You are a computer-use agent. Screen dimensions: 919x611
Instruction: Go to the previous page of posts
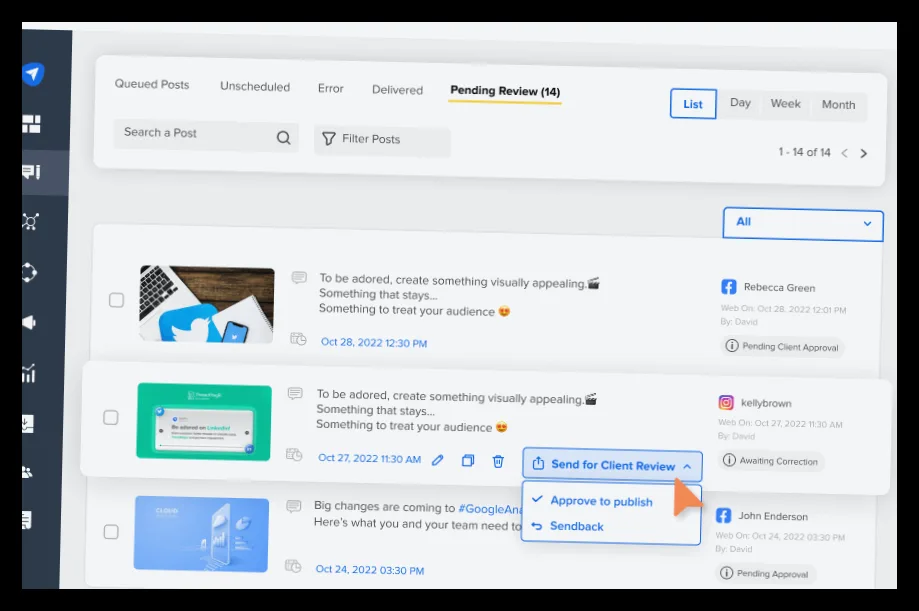point(845,153)
